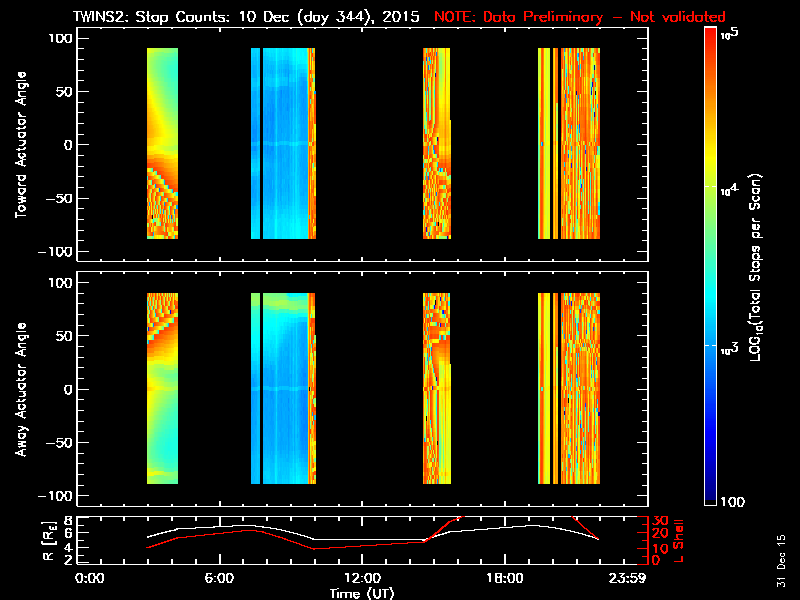The height and width of the screenshot is (600, 800).
Task: Click the '6:00' time tick label
Action: click(219, 578)
